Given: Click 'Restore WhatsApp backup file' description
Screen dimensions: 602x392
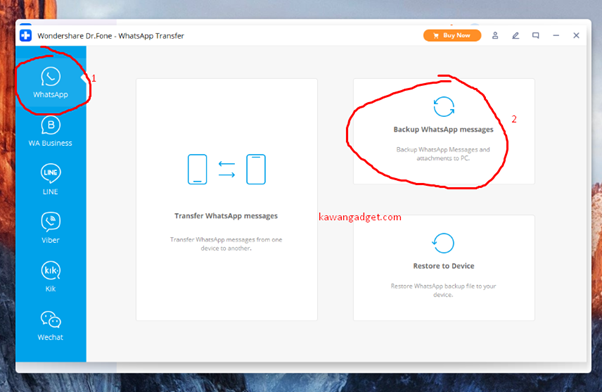Looking at the screenshot, I should pyautogui.click(x=443, y=290).
